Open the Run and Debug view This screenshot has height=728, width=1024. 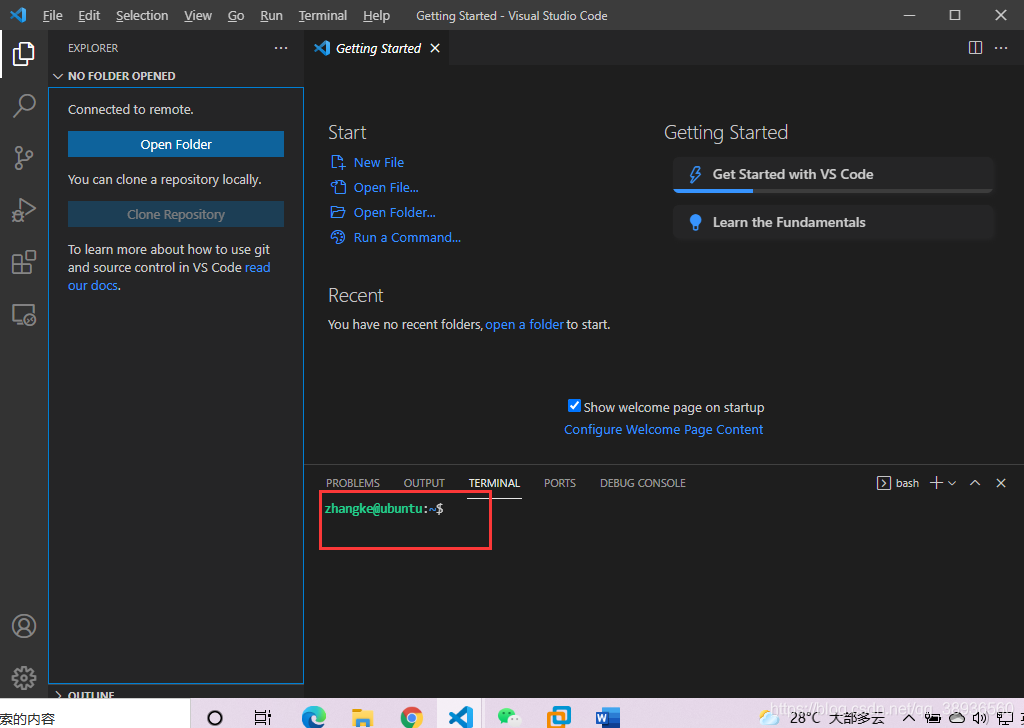(24, 210)
